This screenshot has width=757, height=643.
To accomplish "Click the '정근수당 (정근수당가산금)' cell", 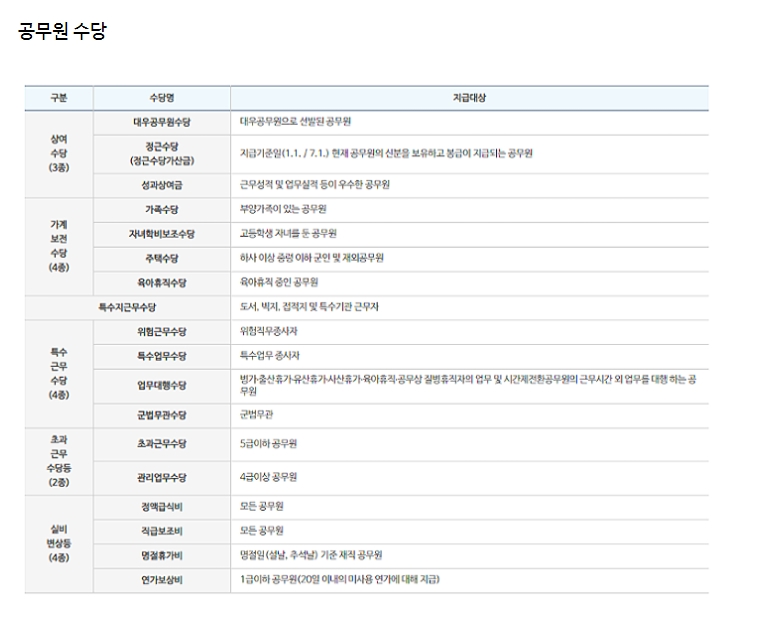I will pyautogui.click(x=162, y=154).
